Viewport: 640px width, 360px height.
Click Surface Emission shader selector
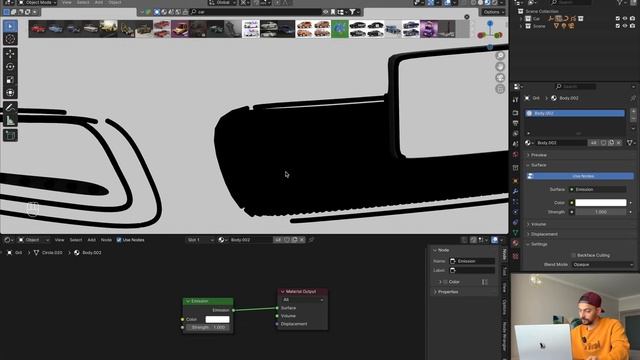pyautogui.click(x=598, y=189)
